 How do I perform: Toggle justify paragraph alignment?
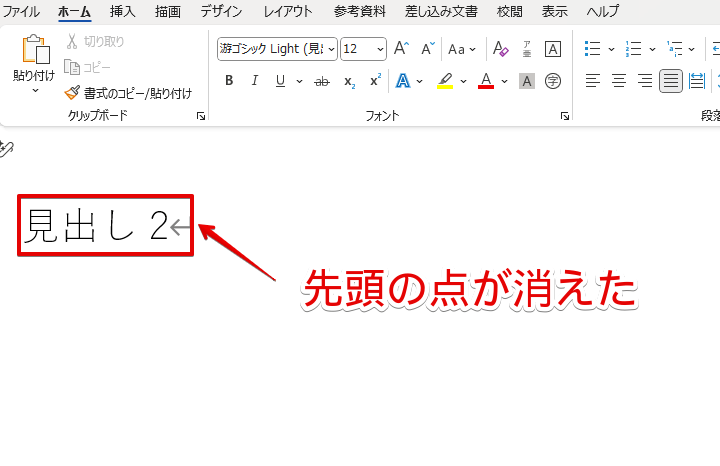[x=671, y=81]
